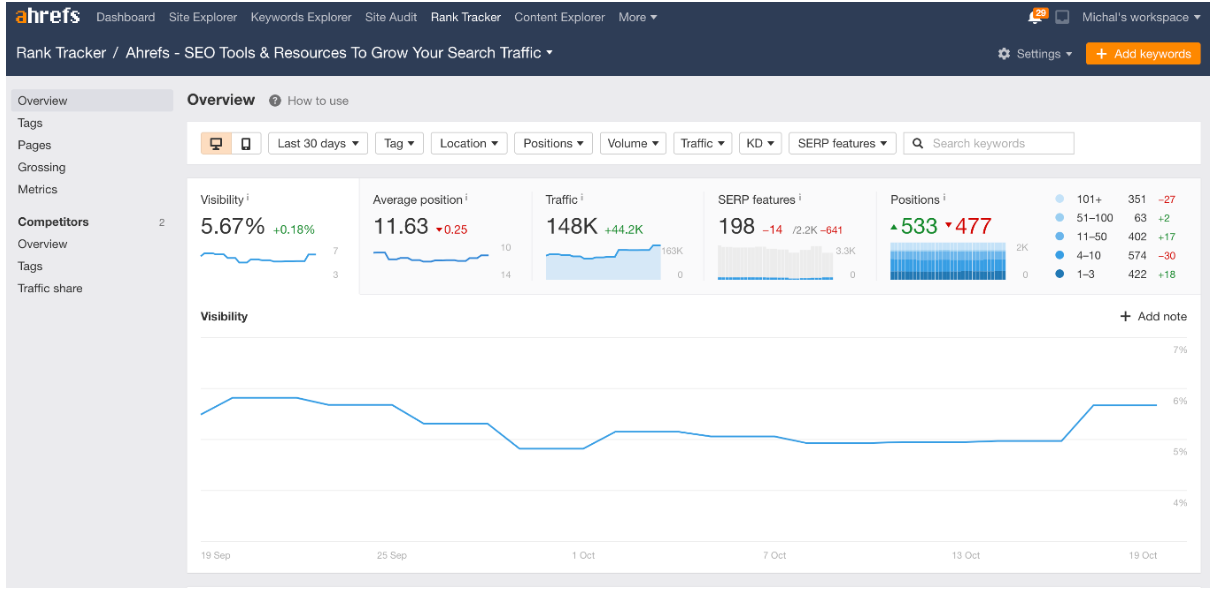Open Site Audit in top navigation
This screenshot has width=1210, height=590.
click(391, 17)
